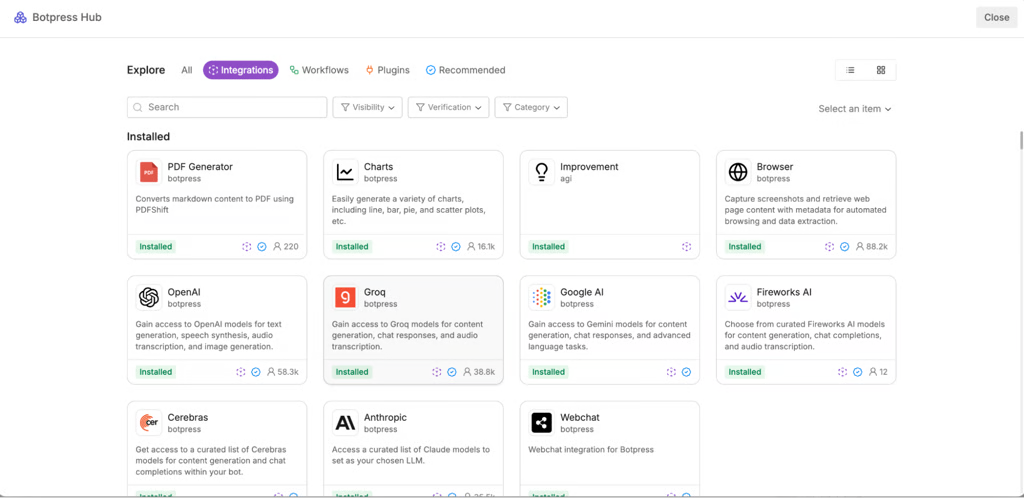
Task: Click Installed badge on Improvement card
Action: point(549,247)
